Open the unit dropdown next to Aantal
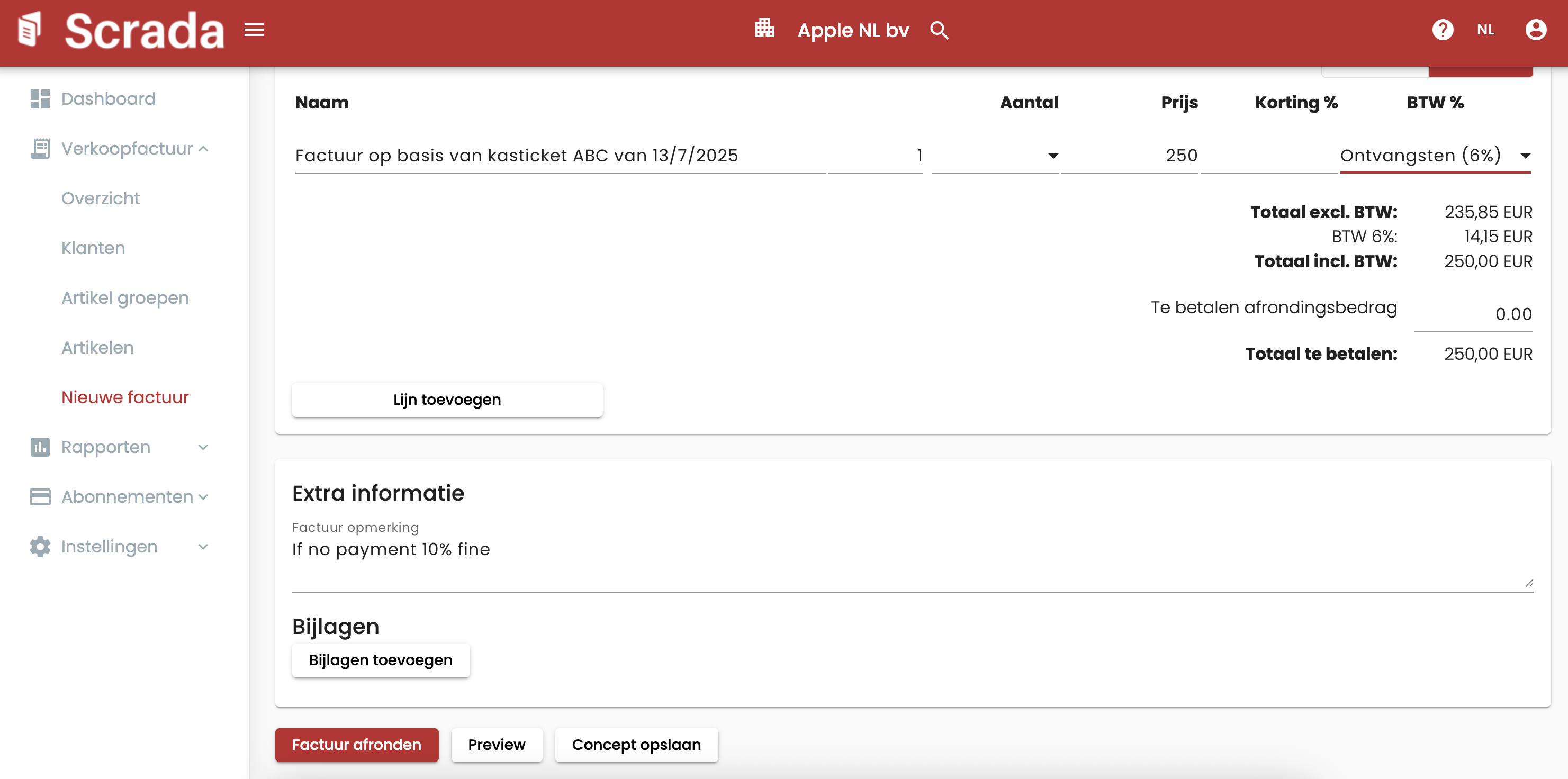 click(1052, 156)
